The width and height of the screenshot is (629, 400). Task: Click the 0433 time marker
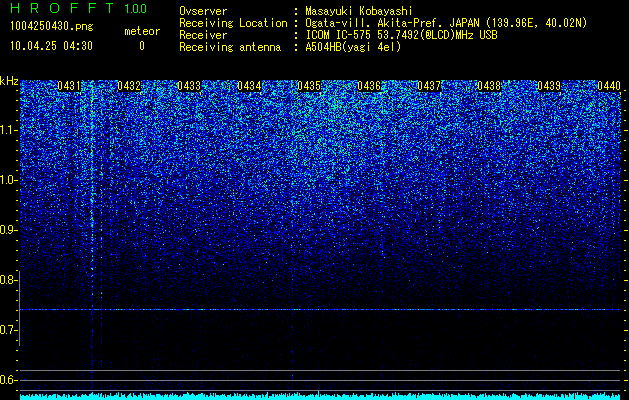click(189, 86)
